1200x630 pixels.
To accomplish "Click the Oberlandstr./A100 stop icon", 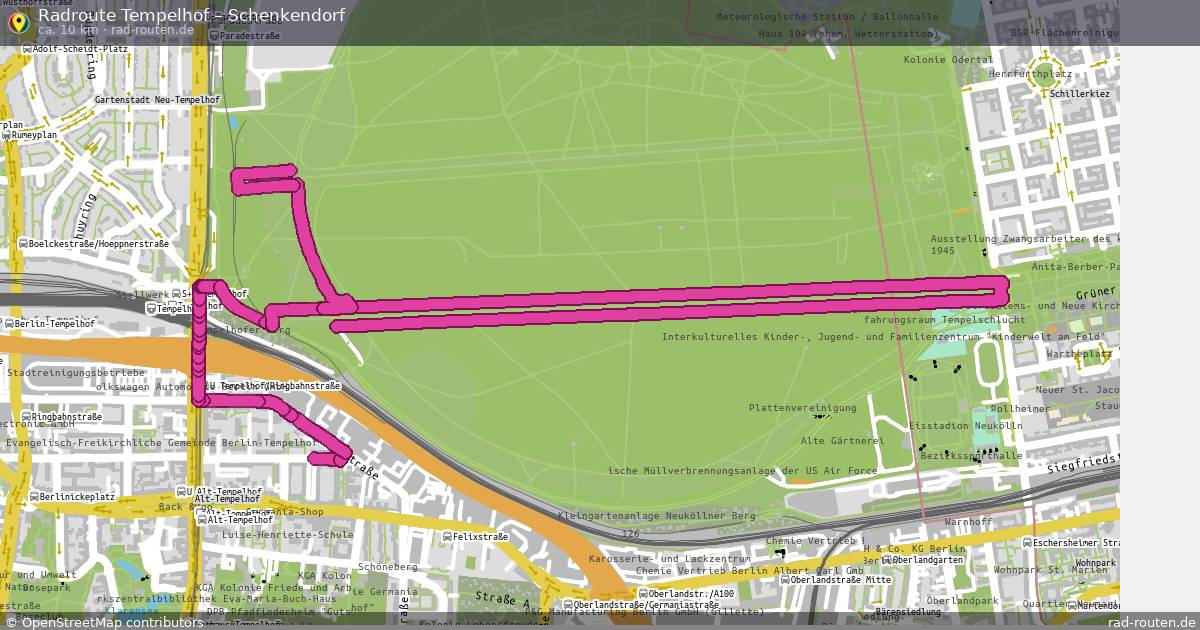I will click(x=643, y=592).
